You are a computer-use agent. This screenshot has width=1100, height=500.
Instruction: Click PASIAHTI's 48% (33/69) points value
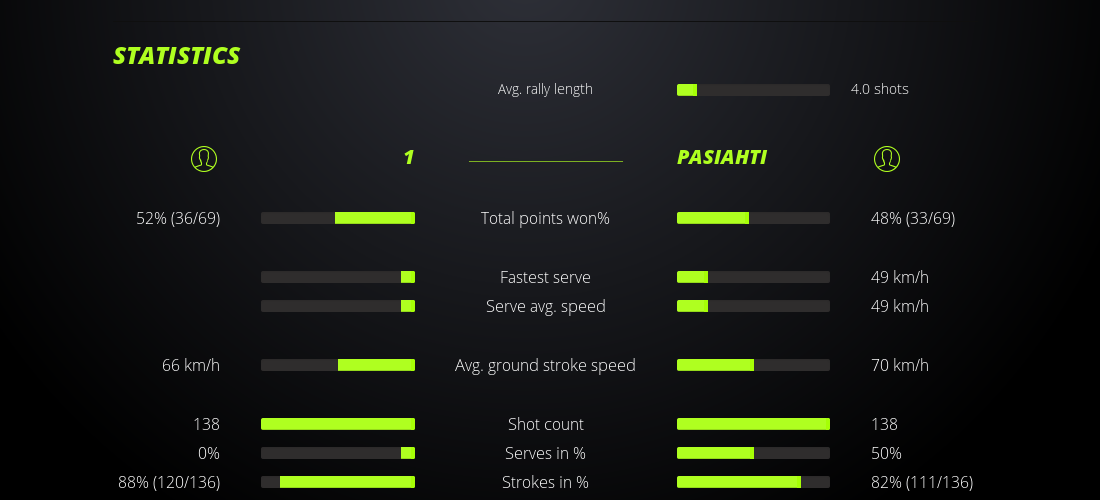(913, 218)
